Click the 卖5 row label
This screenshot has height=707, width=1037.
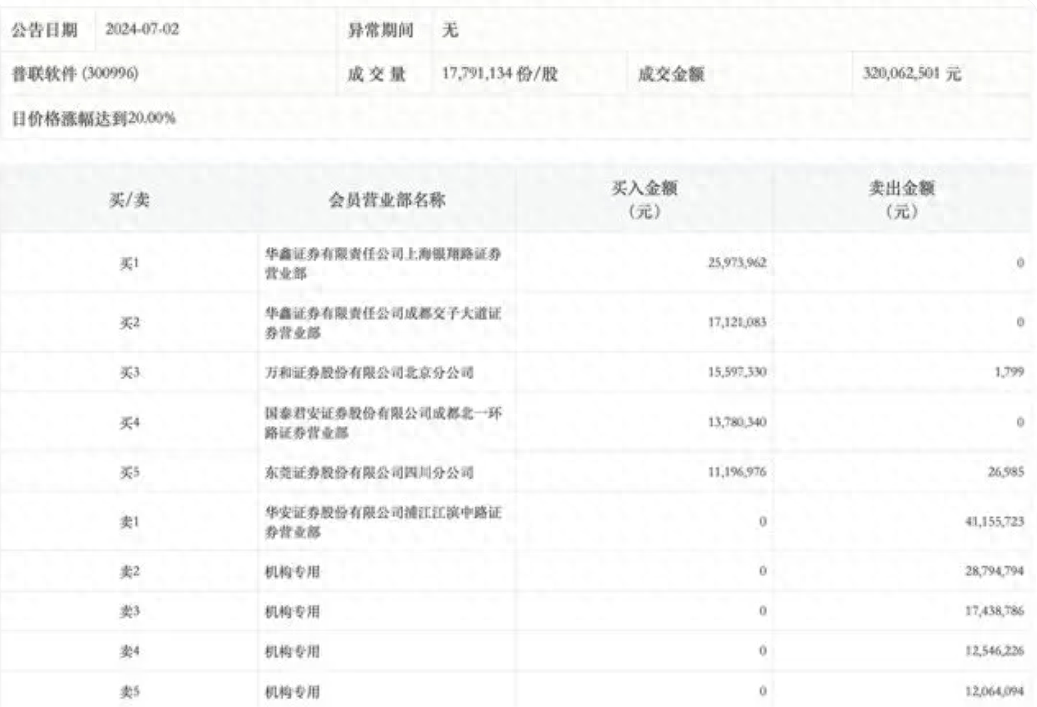(129, 692)
